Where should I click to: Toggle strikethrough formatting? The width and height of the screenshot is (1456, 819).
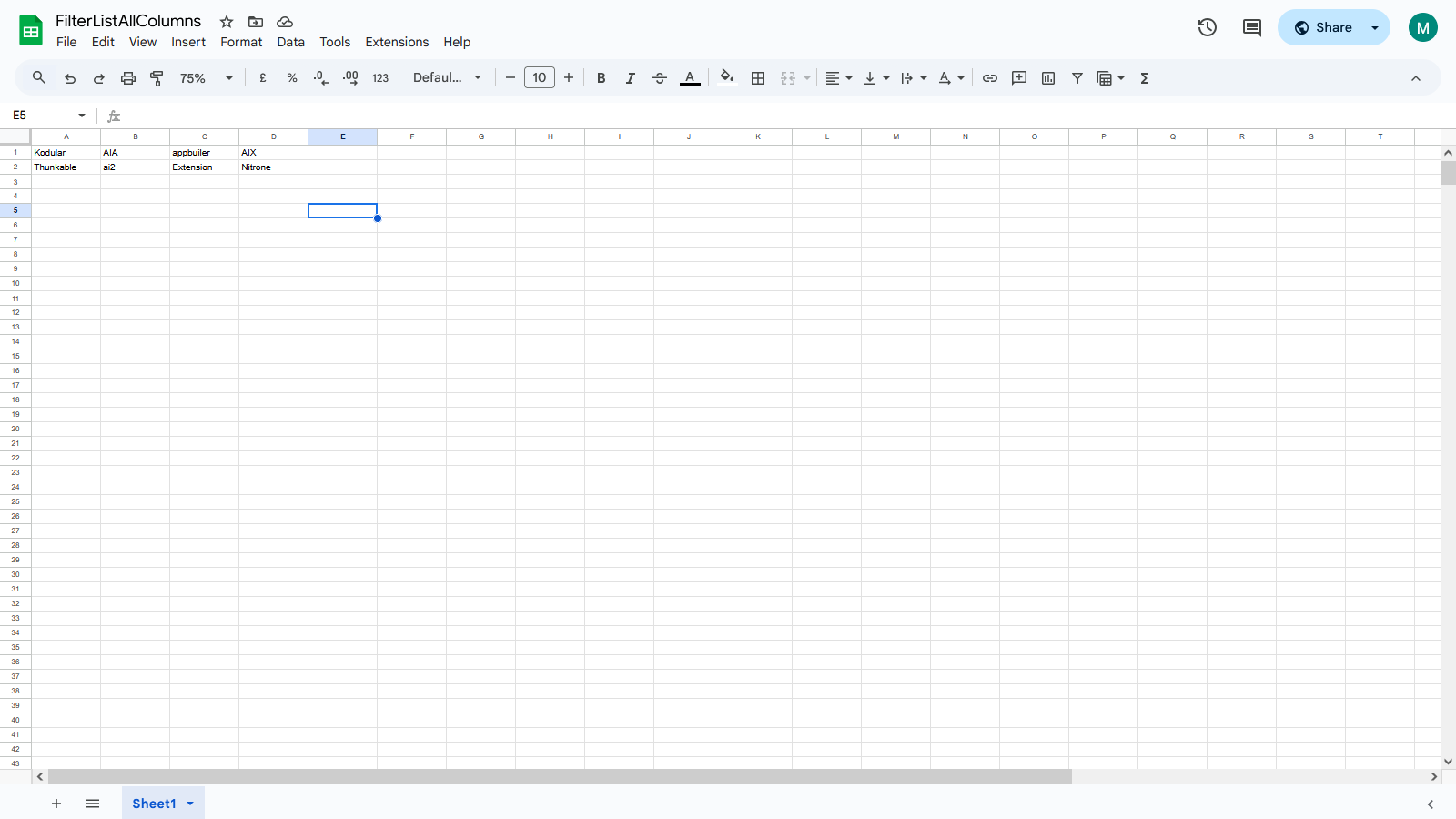pos(660,78)
